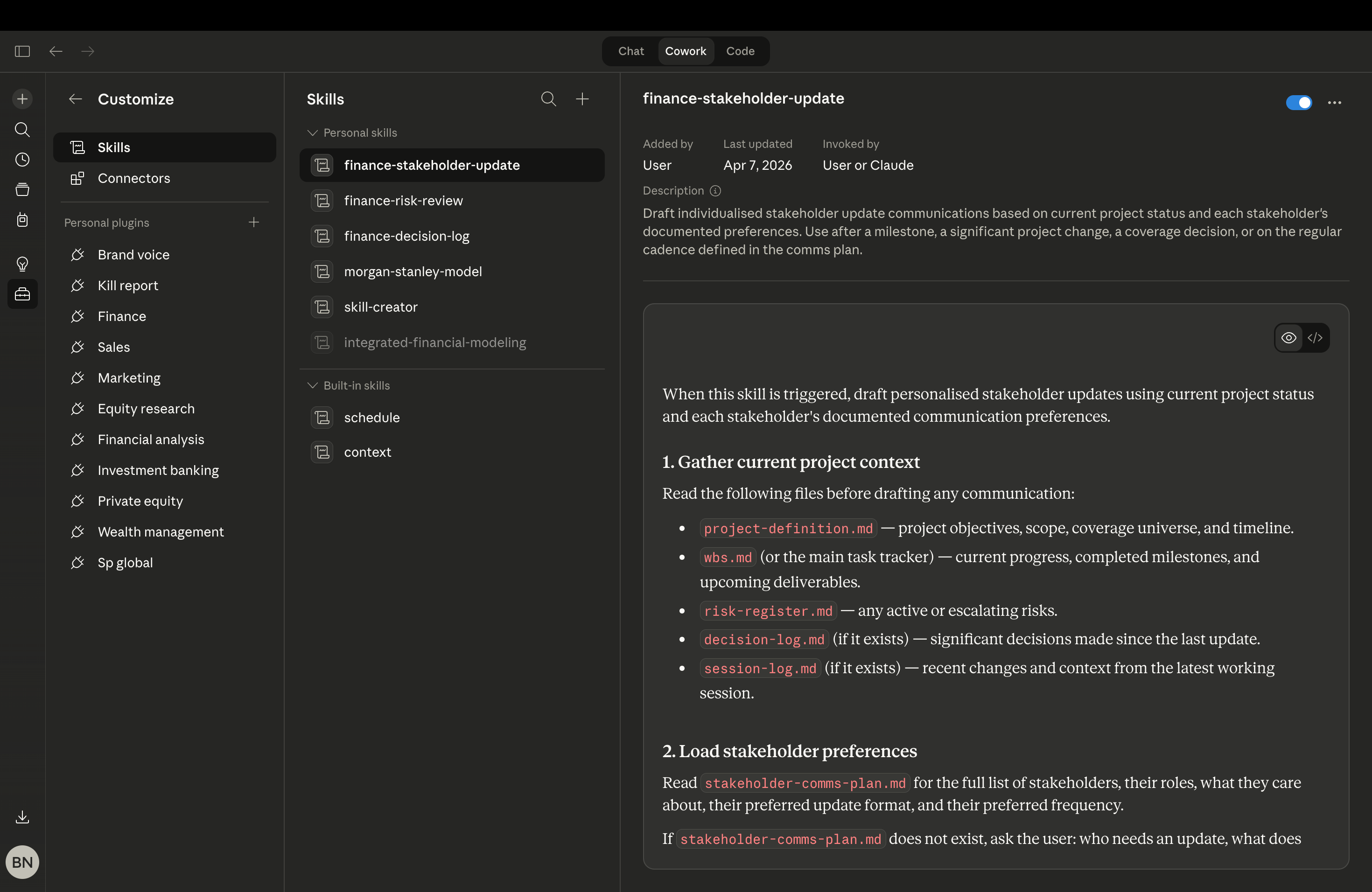Add a personal plugin with plus button
Viewport: 1372px width, 892px height.
click(254, 223)
